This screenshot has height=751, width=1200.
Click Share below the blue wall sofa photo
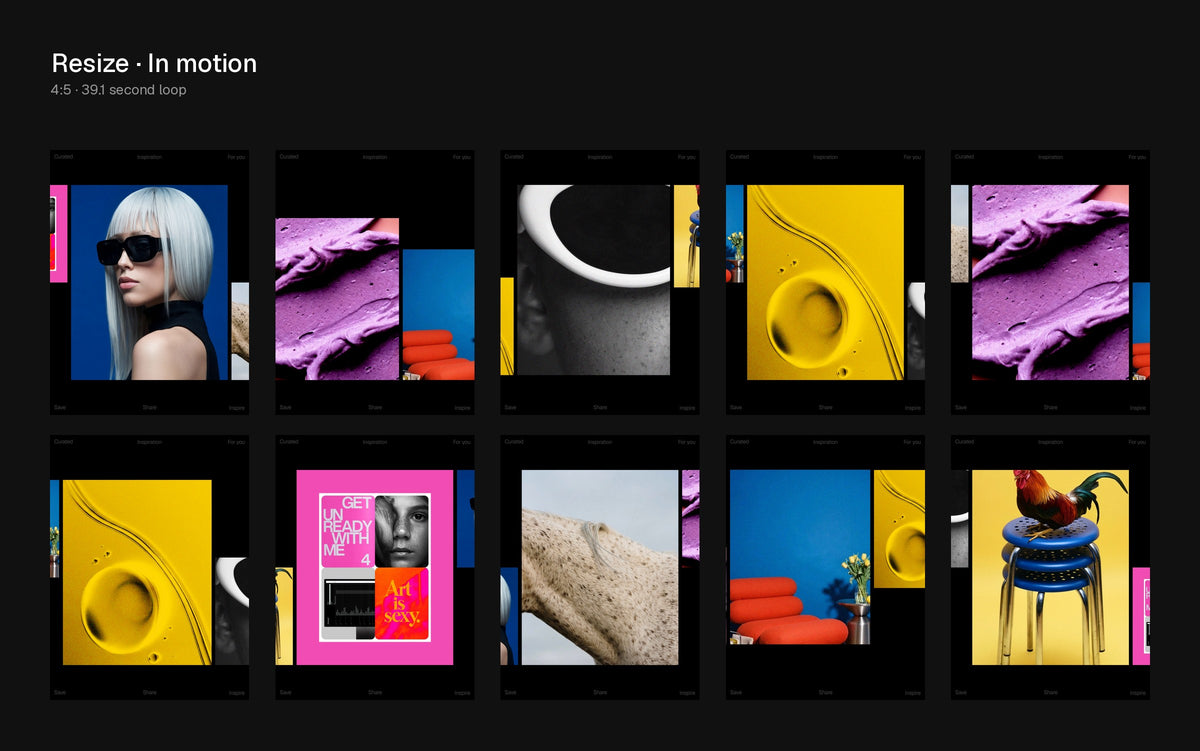824,692
